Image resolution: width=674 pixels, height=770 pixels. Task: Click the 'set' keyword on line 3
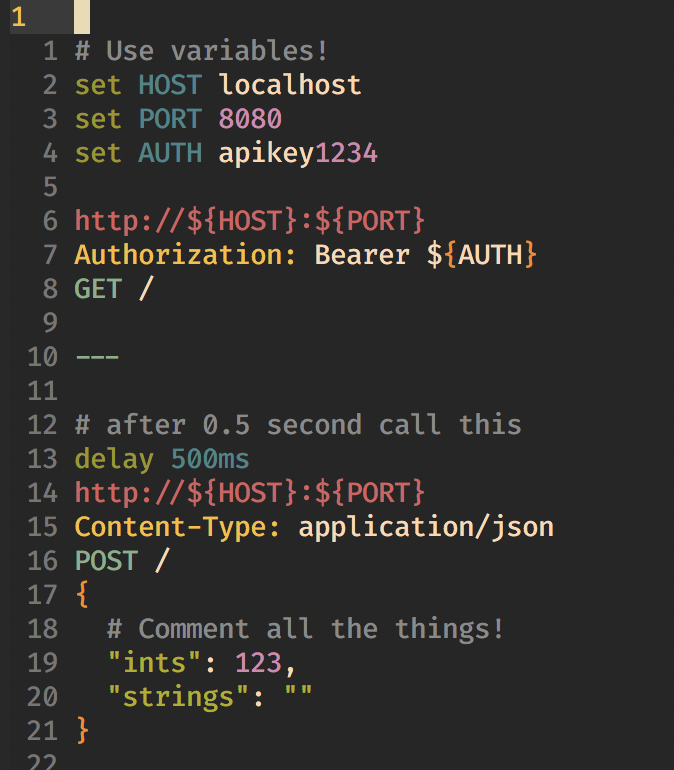pyautogui.click(x=98, y=119)
